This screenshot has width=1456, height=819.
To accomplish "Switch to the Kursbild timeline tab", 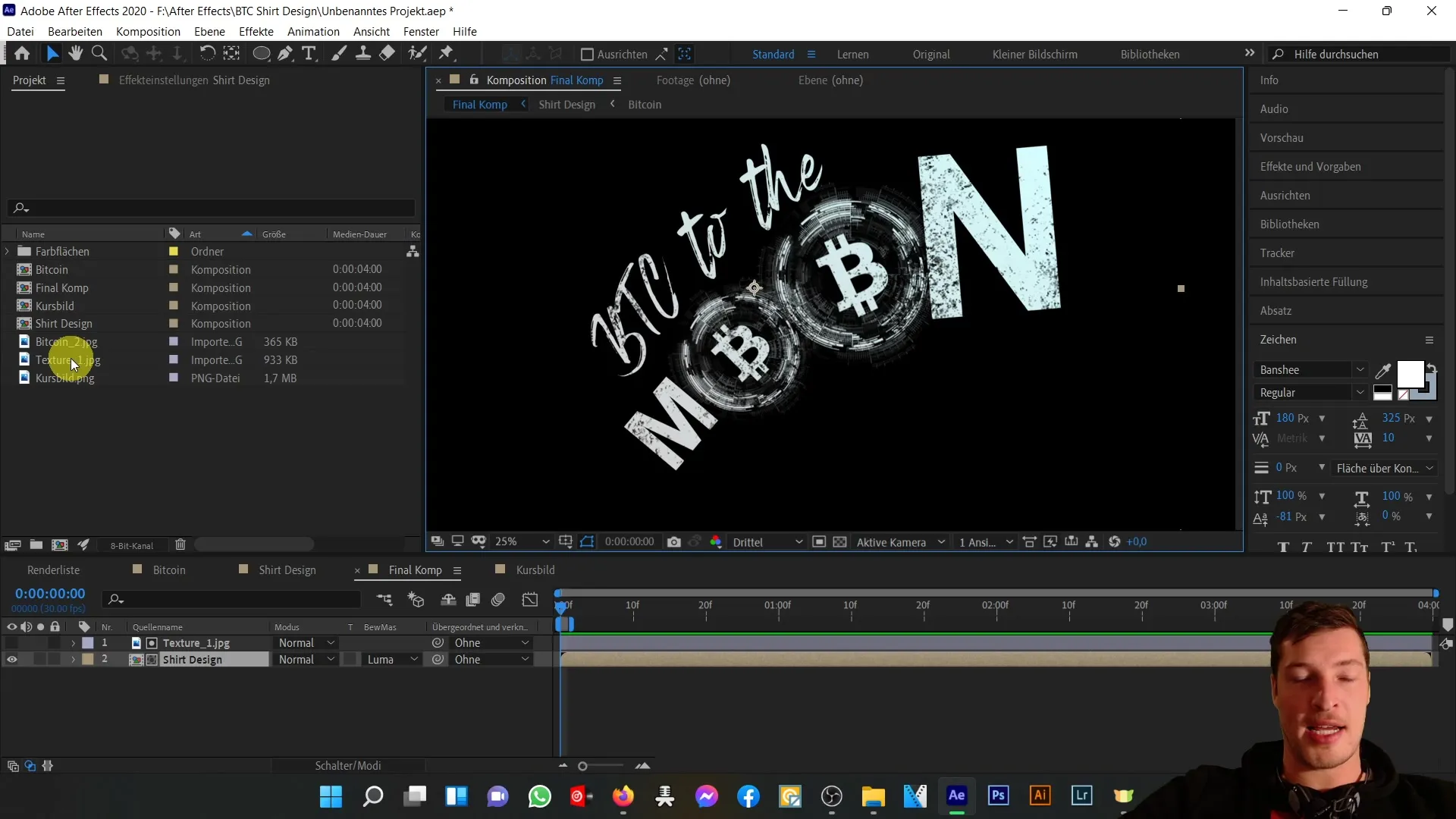I will click(535, 570).
